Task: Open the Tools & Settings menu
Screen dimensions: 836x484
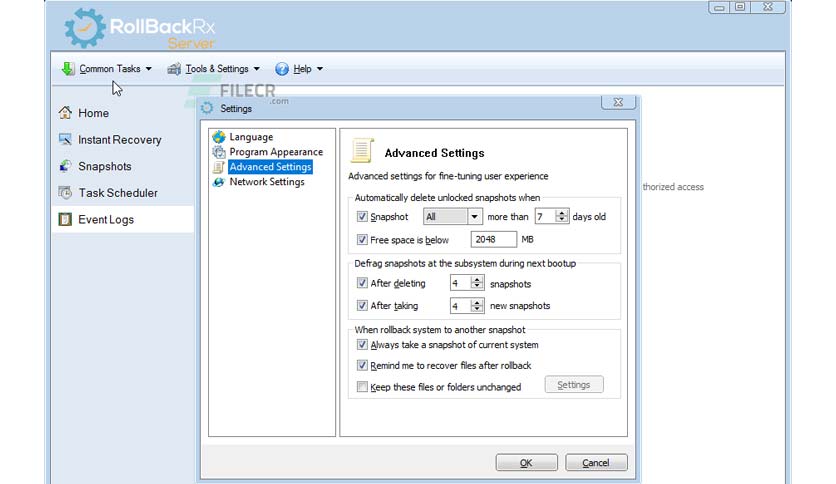Action: [x=214, y=69]
